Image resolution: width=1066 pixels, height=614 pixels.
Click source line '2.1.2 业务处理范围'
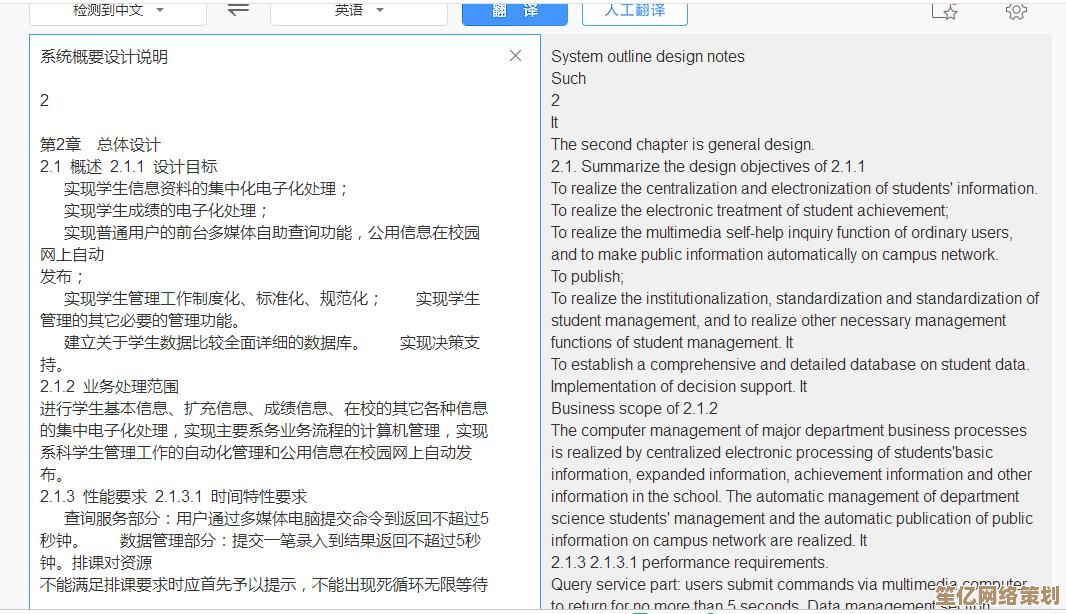110,385
